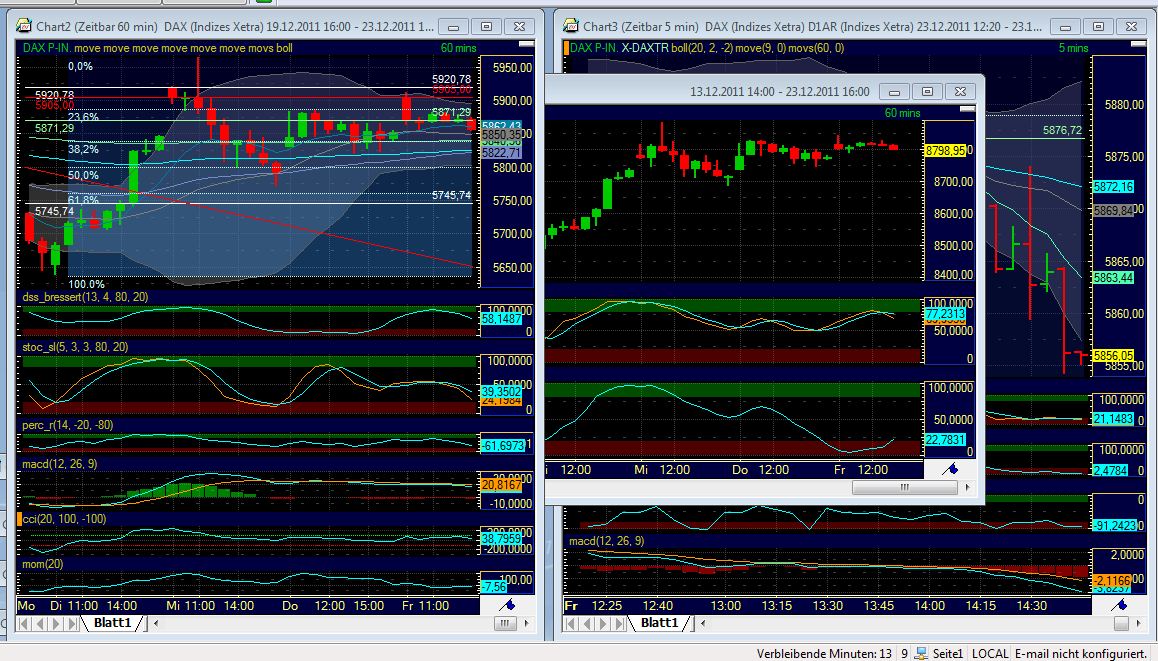Jump to first sheet in Chart3

(x=572, y=624)
